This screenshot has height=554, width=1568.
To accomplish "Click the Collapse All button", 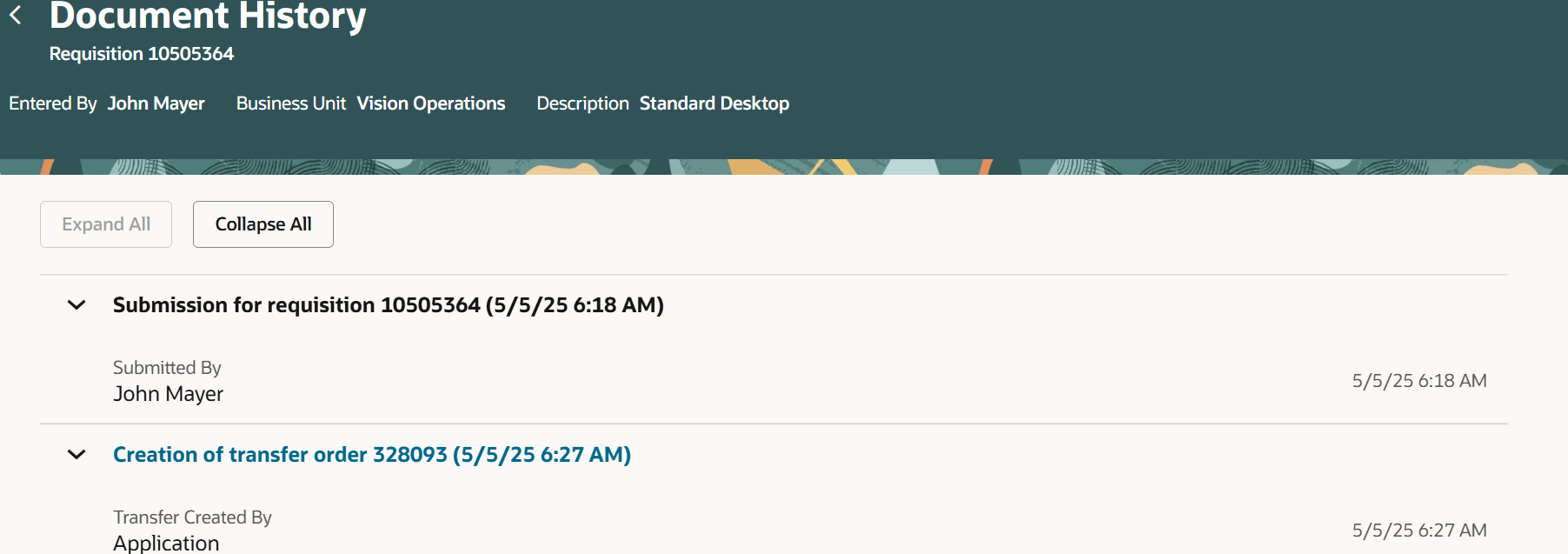I will (x=263, y=224).
